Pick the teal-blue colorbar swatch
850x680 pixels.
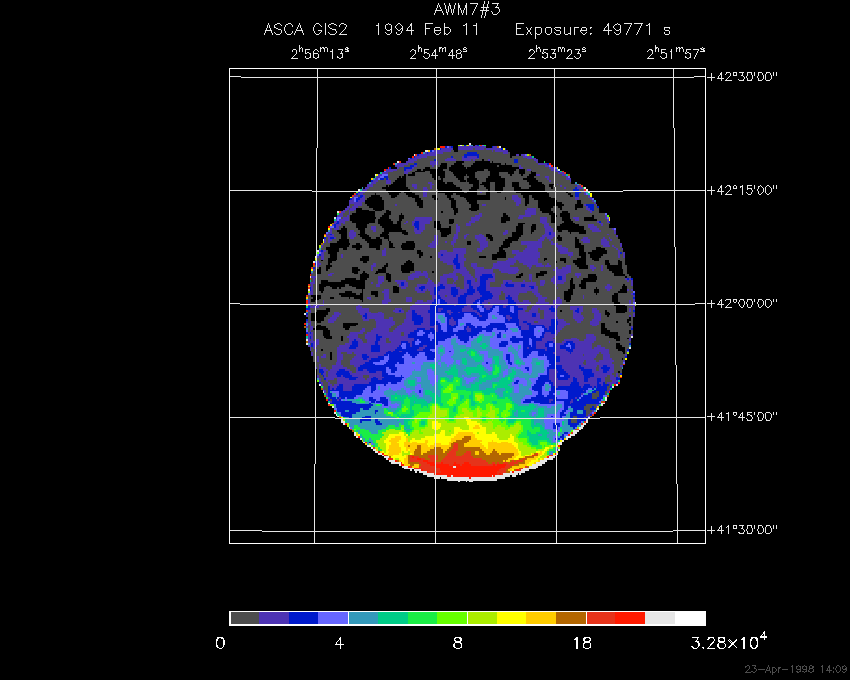pos(363,618)
